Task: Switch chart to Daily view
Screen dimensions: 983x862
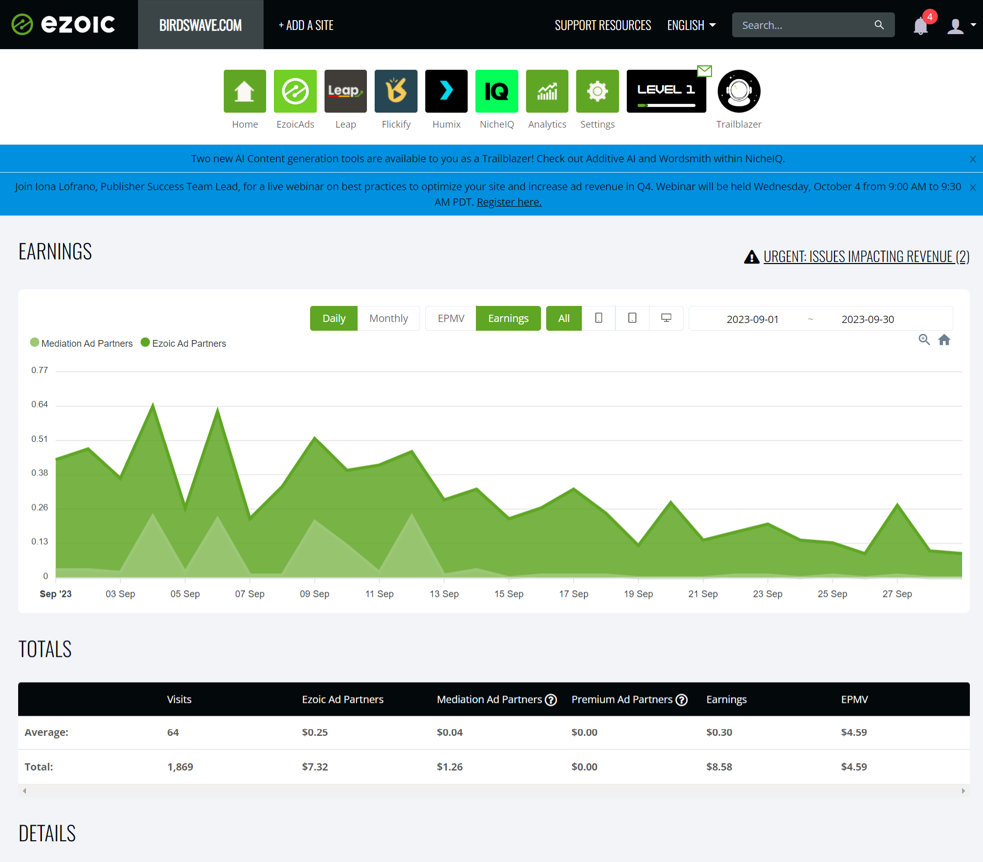Action: coord(334,318)
